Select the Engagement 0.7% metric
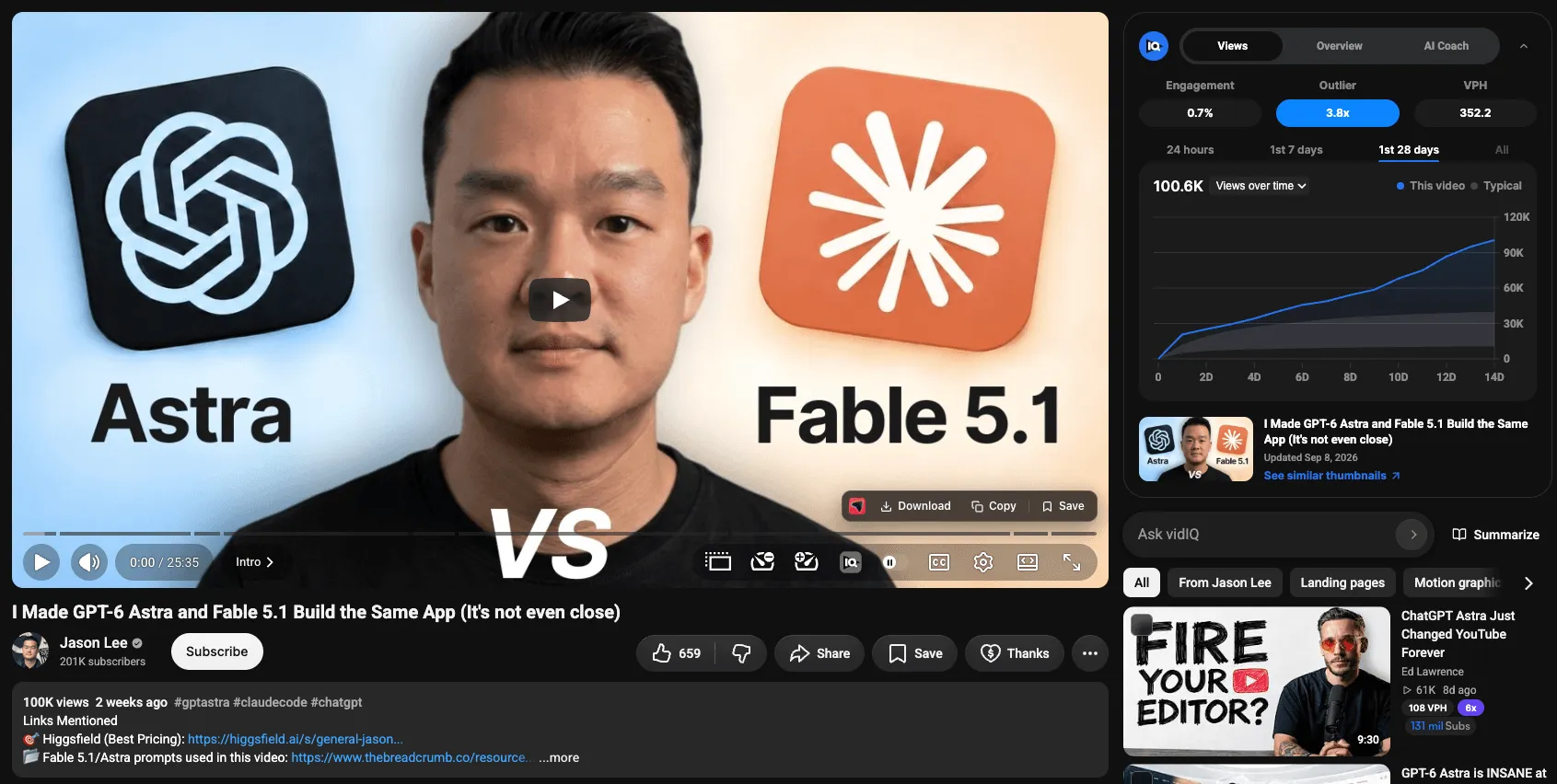Viewport: 1557px width, 784px height. point(1200,113)
